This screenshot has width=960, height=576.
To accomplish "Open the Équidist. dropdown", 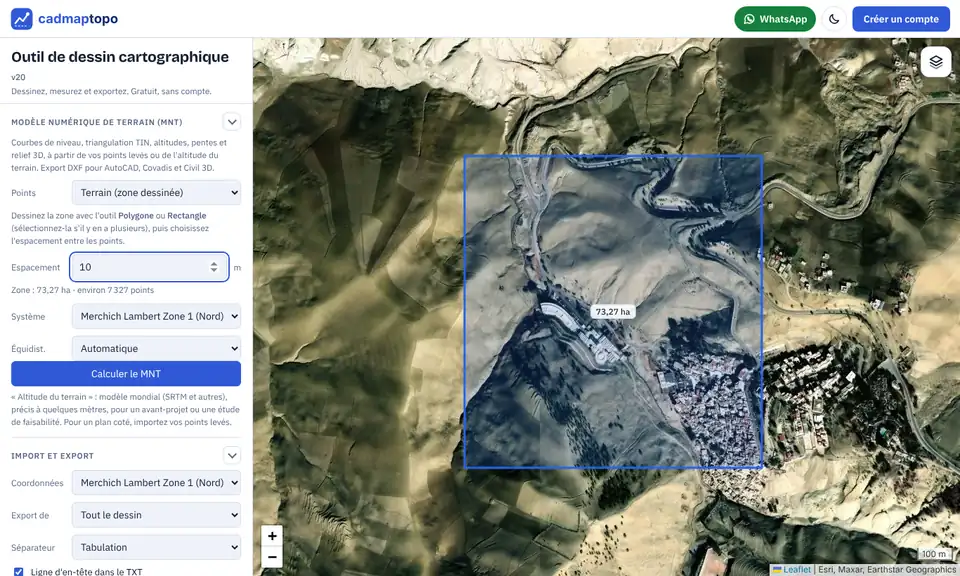I will [157, 348].
